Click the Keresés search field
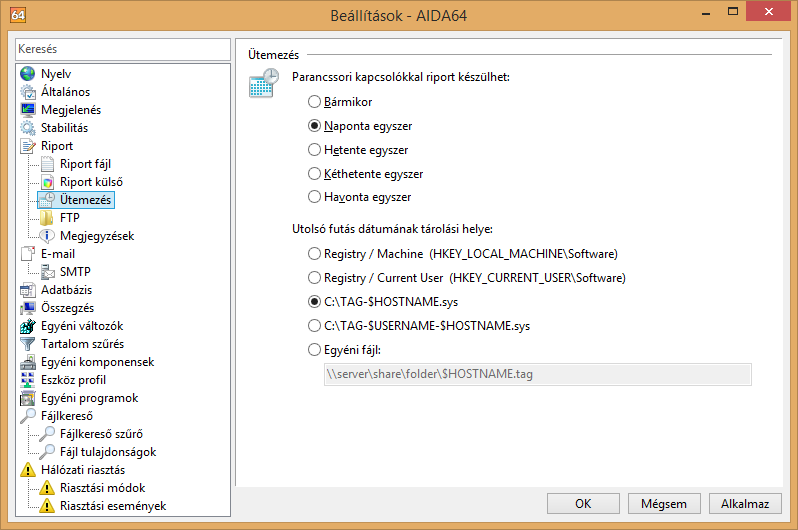This screenshot has height=530, width=798. [x=123, y=49]
